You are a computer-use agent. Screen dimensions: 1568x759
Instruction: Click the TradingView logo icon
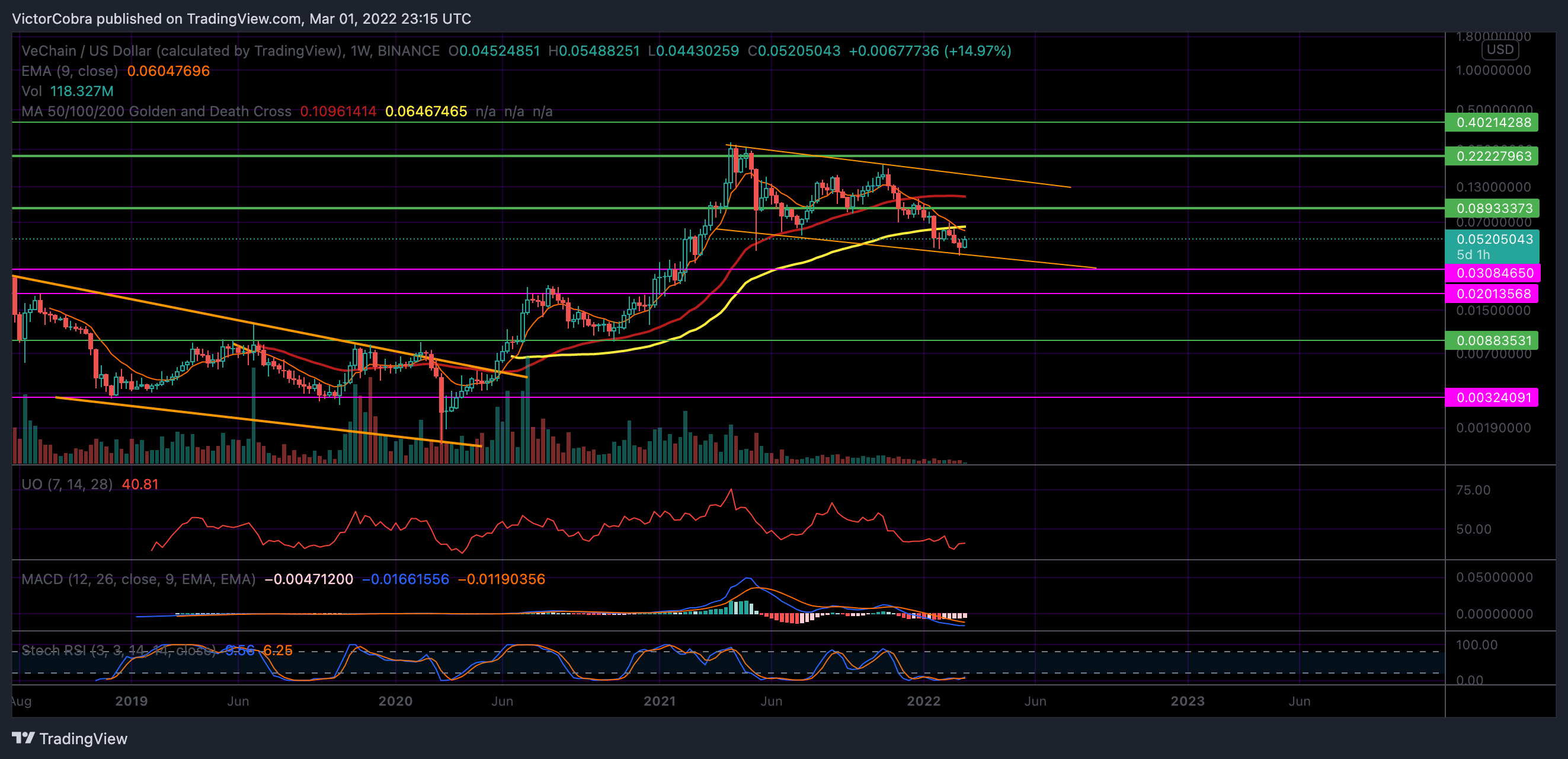tap(23, 738)
